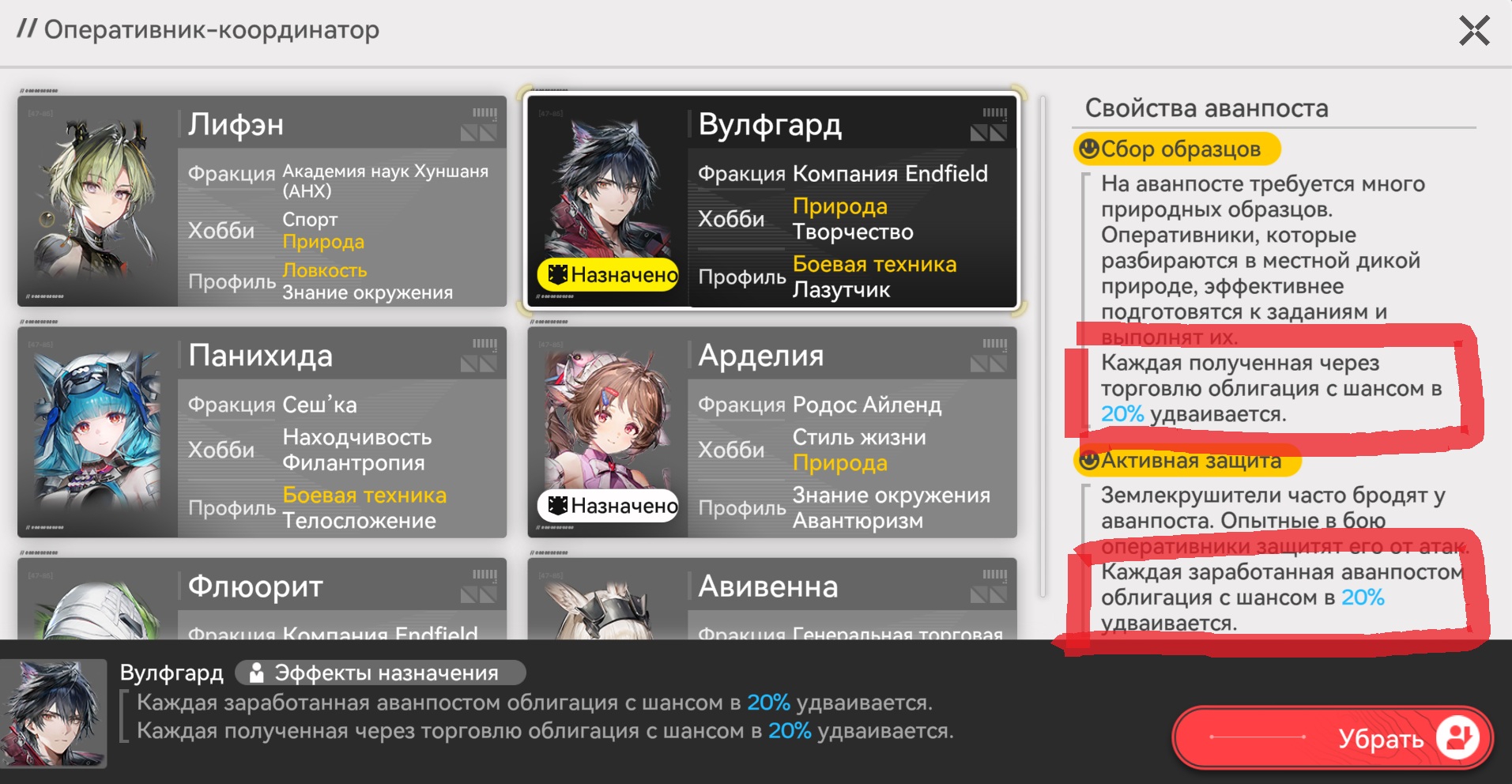Open the Эффекты назначения pill
Image resolution: width=1512 pixels, height=784 pixels.
coord(380,673)
